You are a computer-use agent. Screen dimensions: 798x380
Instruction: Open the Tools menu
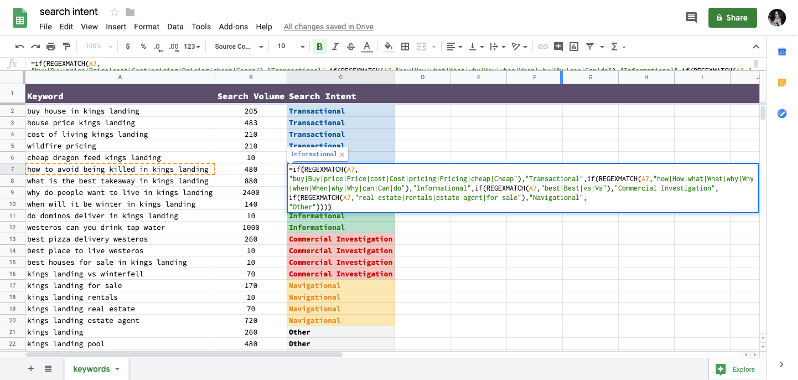[x=201, y=26]
